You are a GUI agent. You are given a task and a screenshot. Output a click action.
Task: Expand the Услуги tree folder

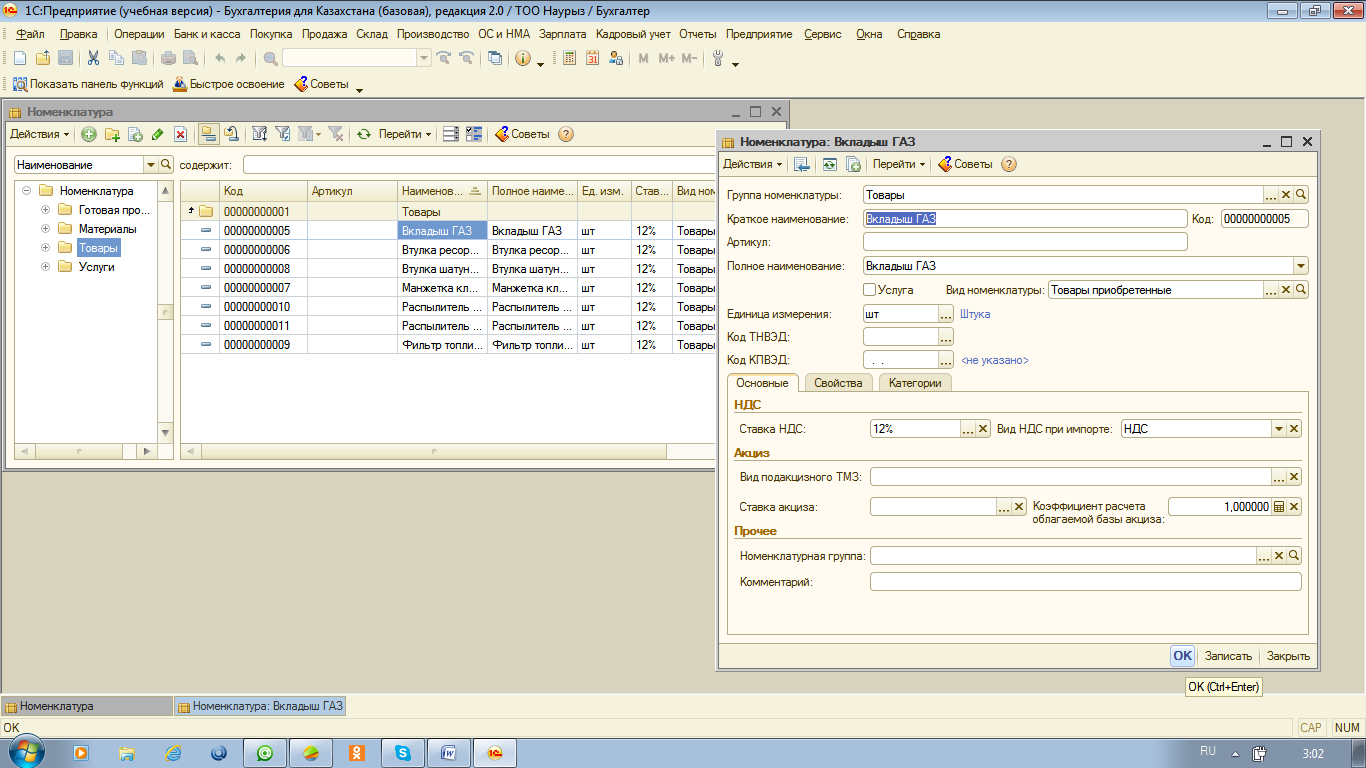point(45,267)
